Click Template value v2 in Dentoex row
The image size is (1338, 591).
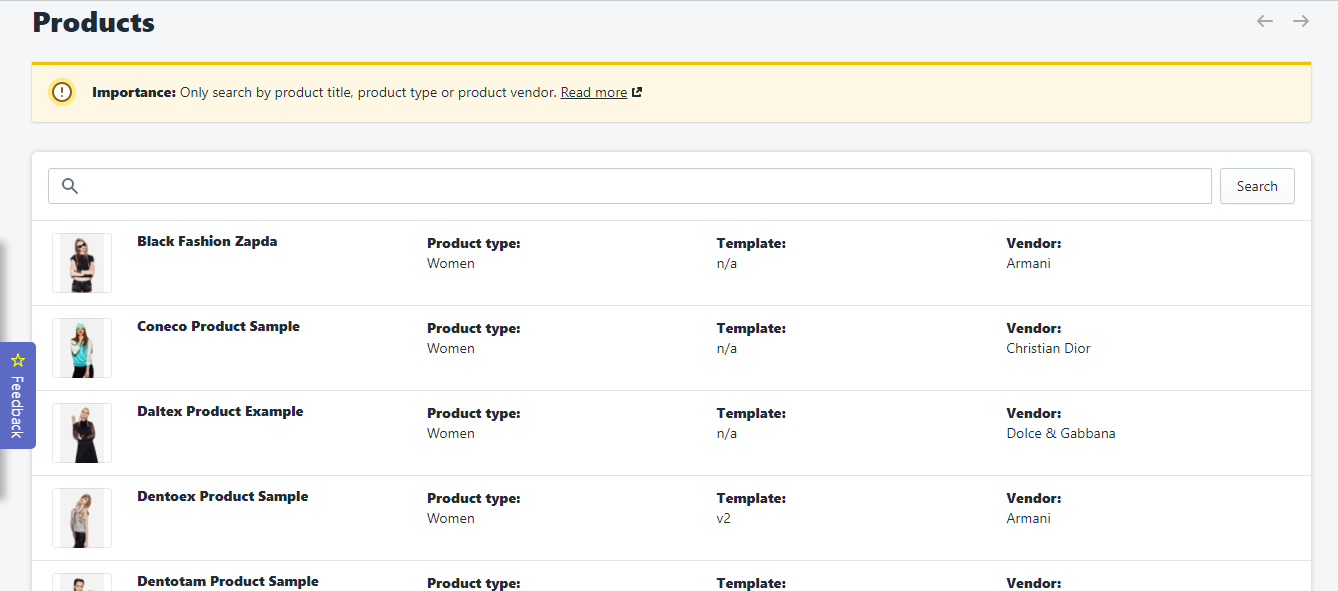pyautogui.click(x=724, y=518)
